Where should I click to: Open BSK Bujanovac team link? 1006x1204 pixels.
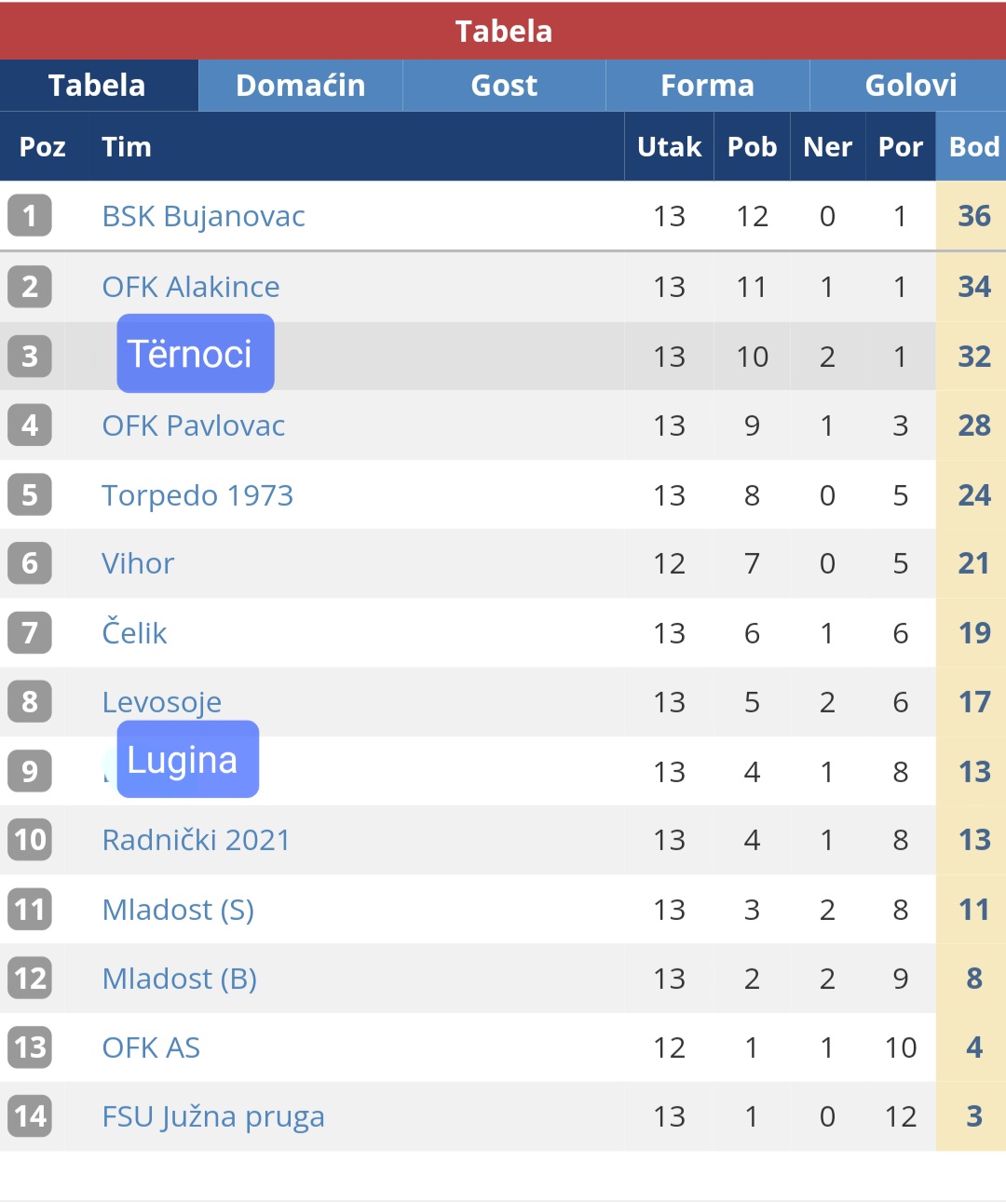coord(203,216)
